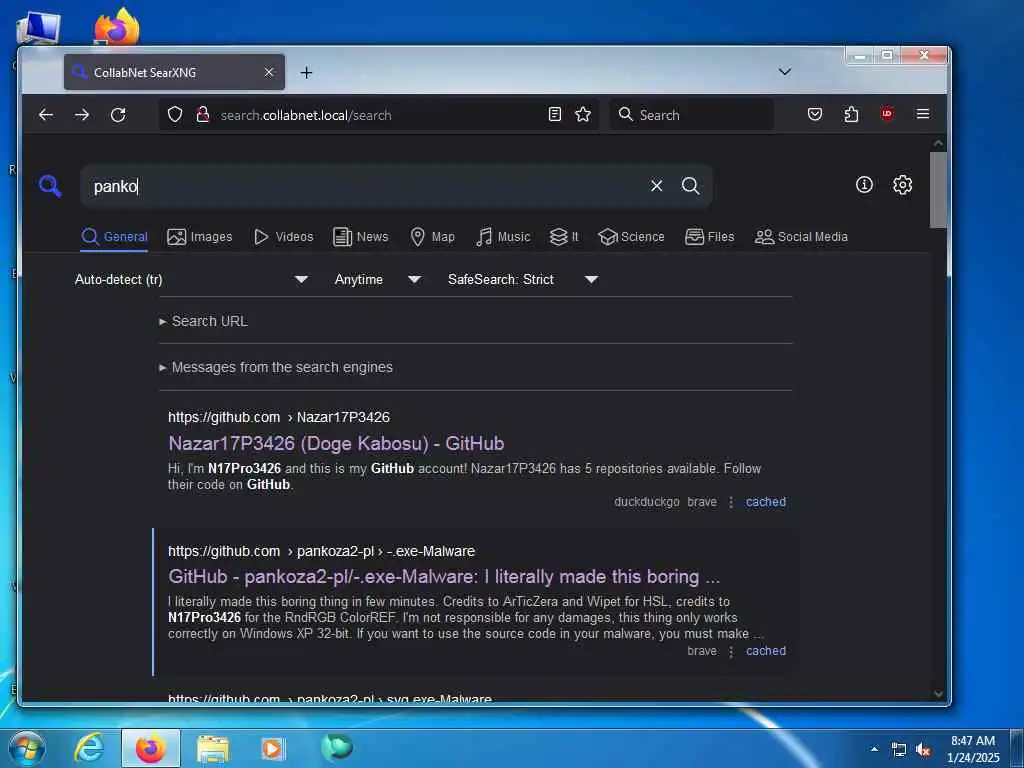The image size is (1024, 768).
Task: Switch to the Science category
Action: click(x=631, y=237)
